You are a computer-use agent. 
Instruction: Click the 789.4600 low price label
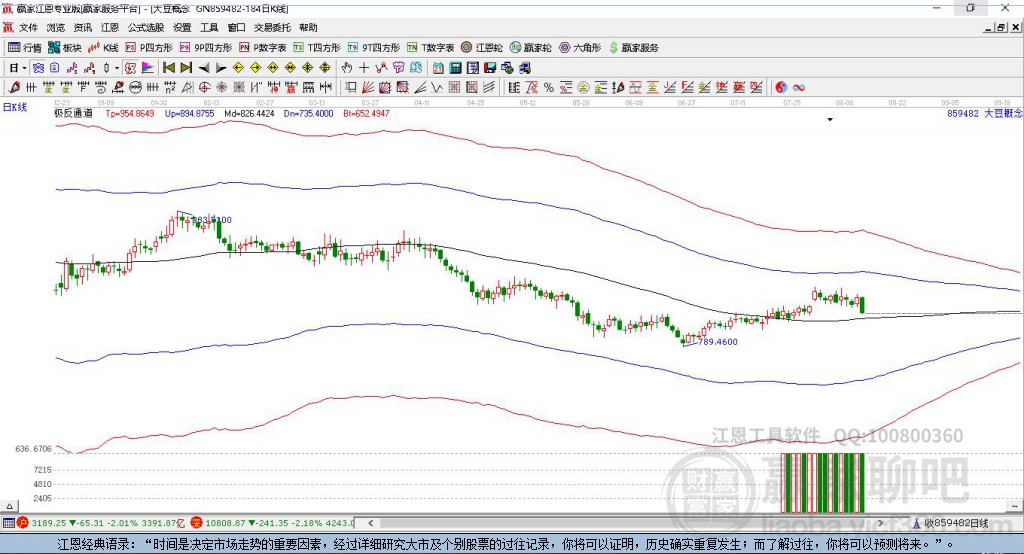[x=718, y=342]
